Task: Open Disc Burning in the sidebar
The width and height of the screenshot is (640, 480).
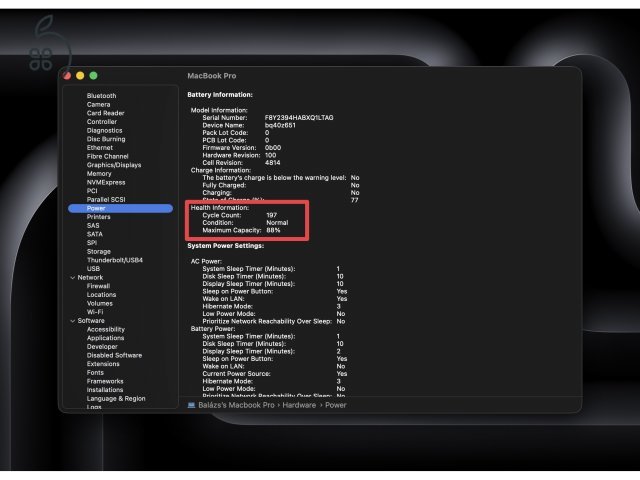Action: point(106,139)
